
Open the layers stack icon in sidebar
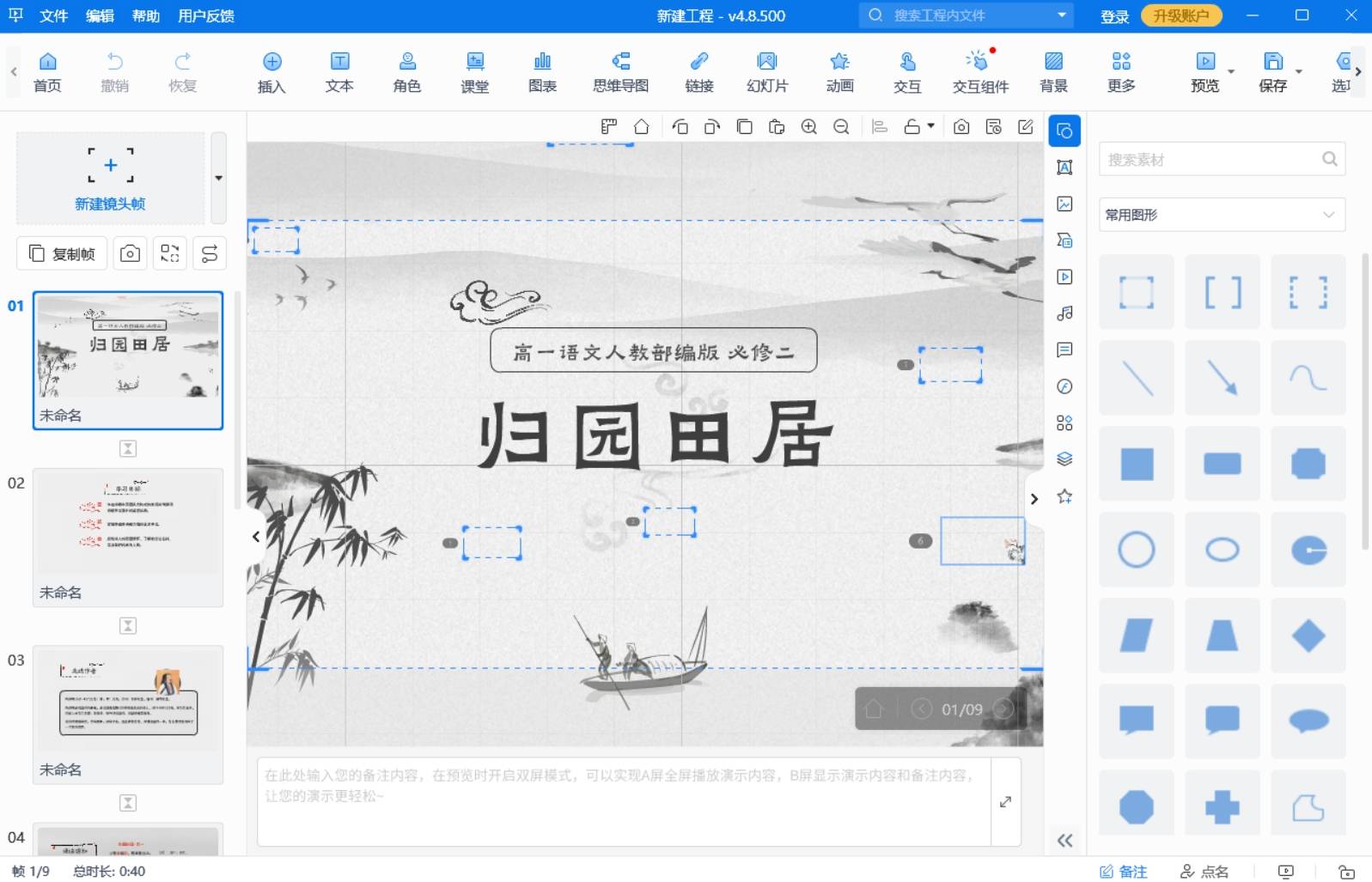point(1064,459)
